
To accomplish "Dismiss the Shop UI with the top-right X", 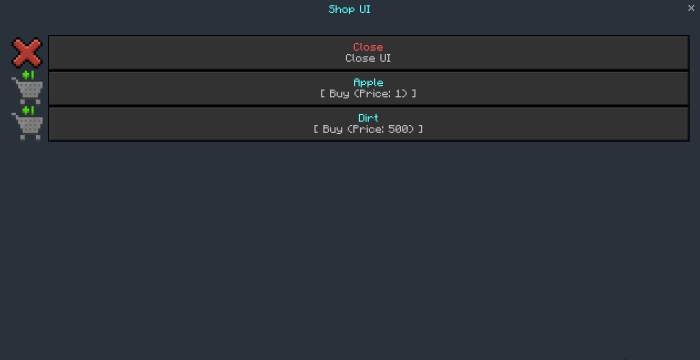I will (691, 8).
